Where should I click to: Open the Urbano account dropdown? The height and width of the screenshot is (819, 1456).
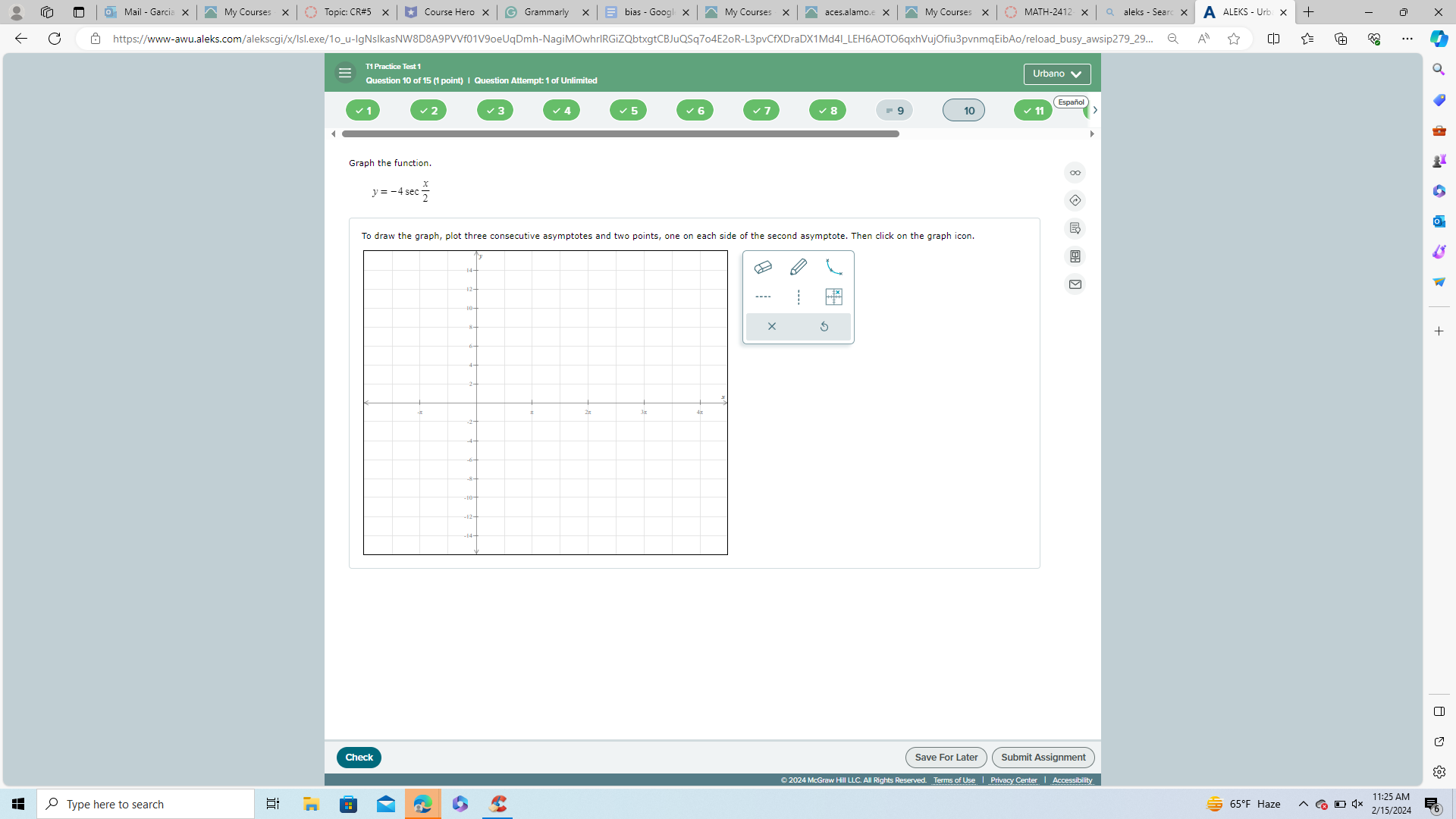[1056, 74]
